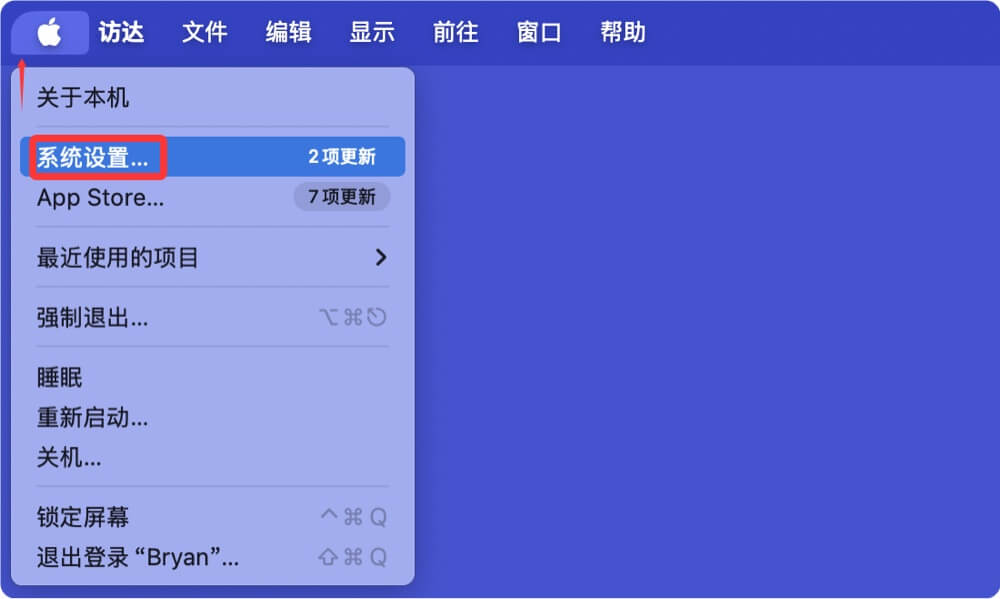This screenshot has width=1000, height=599.
Task: Open the 前往 menu
Action: (456, 32)
